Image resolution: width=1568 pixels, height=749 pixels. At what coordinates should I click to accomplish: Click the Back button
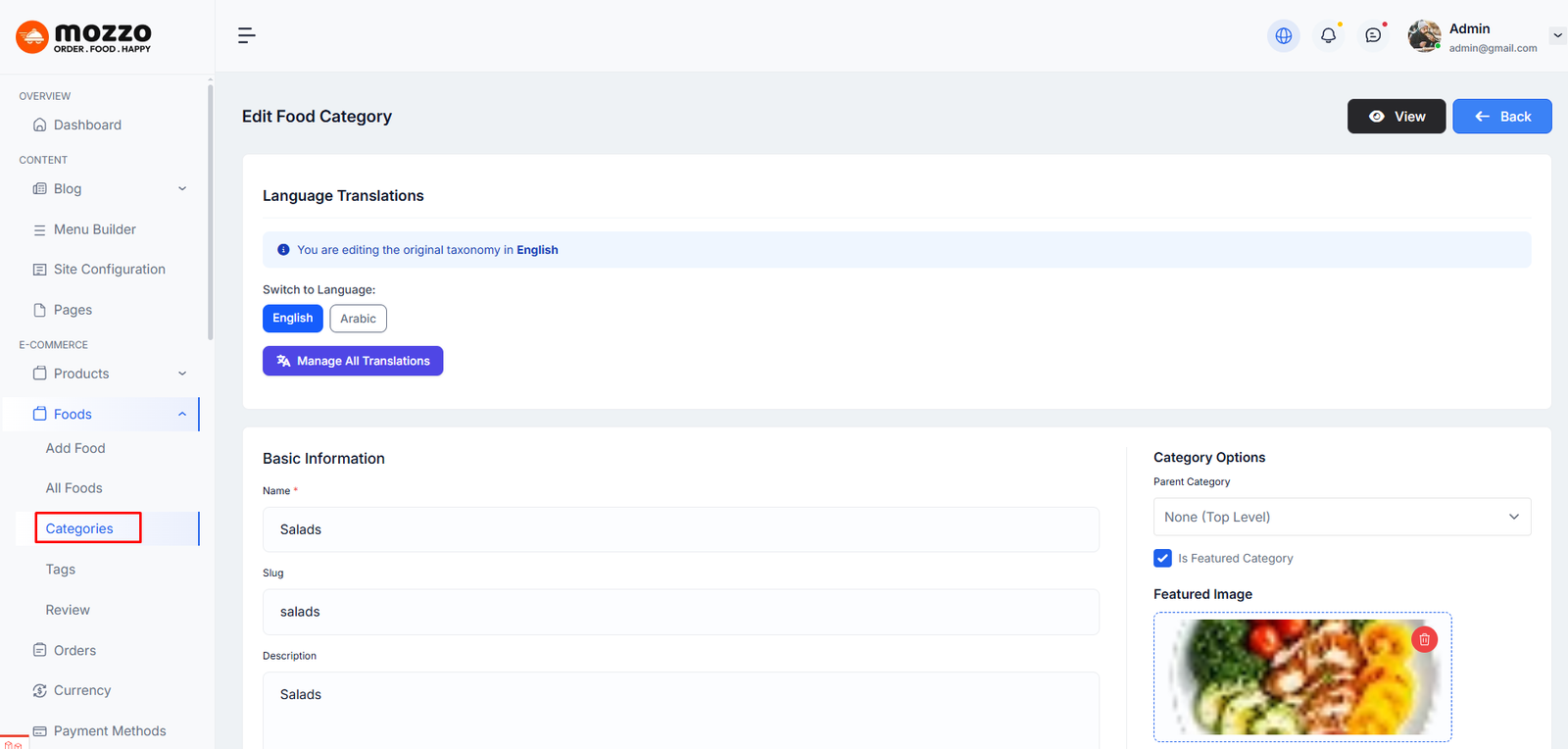point(1501,117)
